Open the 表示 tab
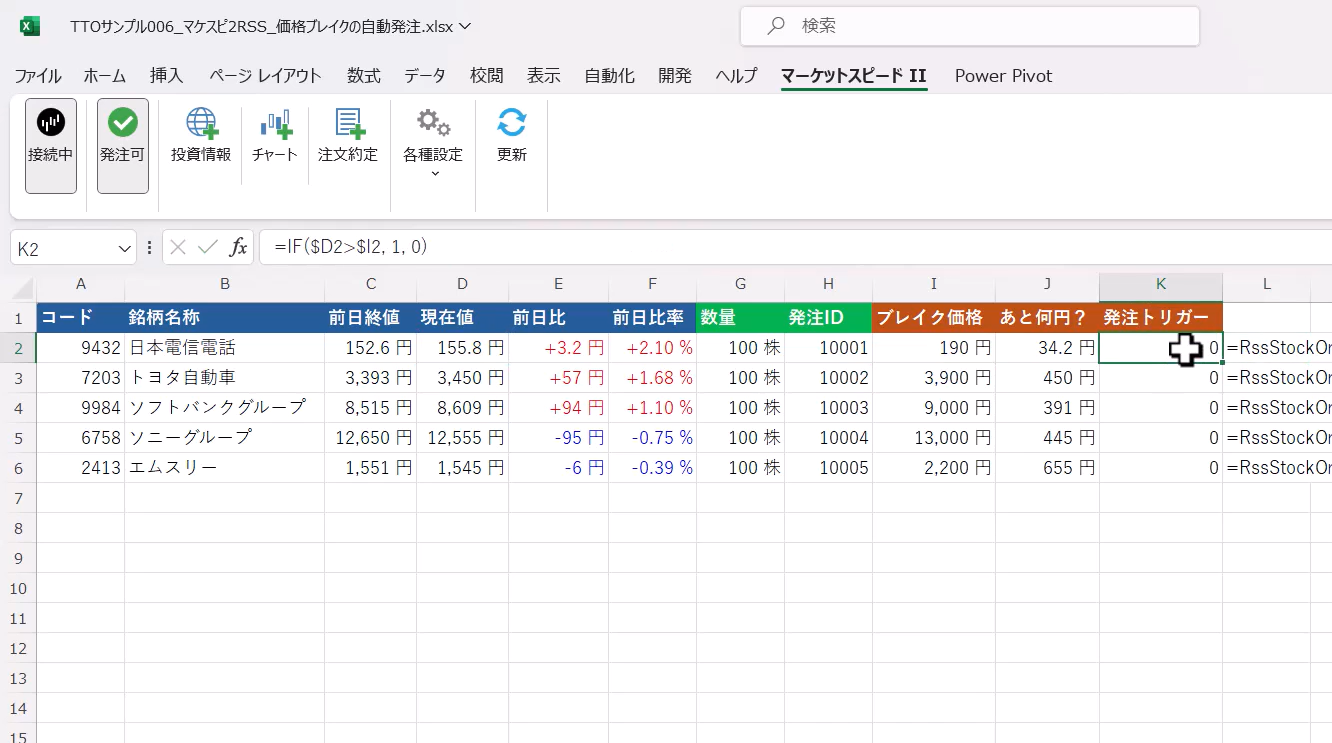This screenshot has width=1332, height=743. (544, 76)
